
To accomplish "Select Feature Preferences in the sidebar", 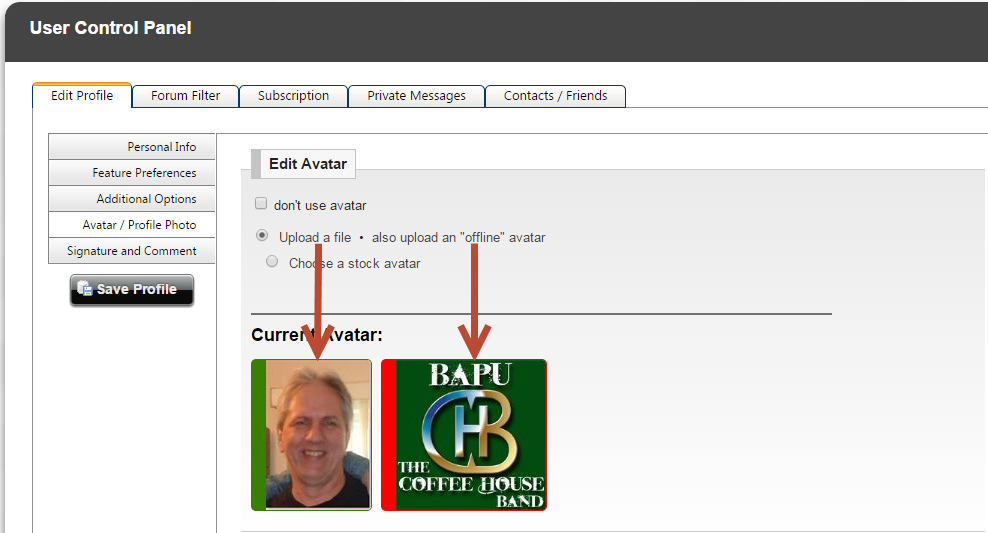I will click(132, 173).
